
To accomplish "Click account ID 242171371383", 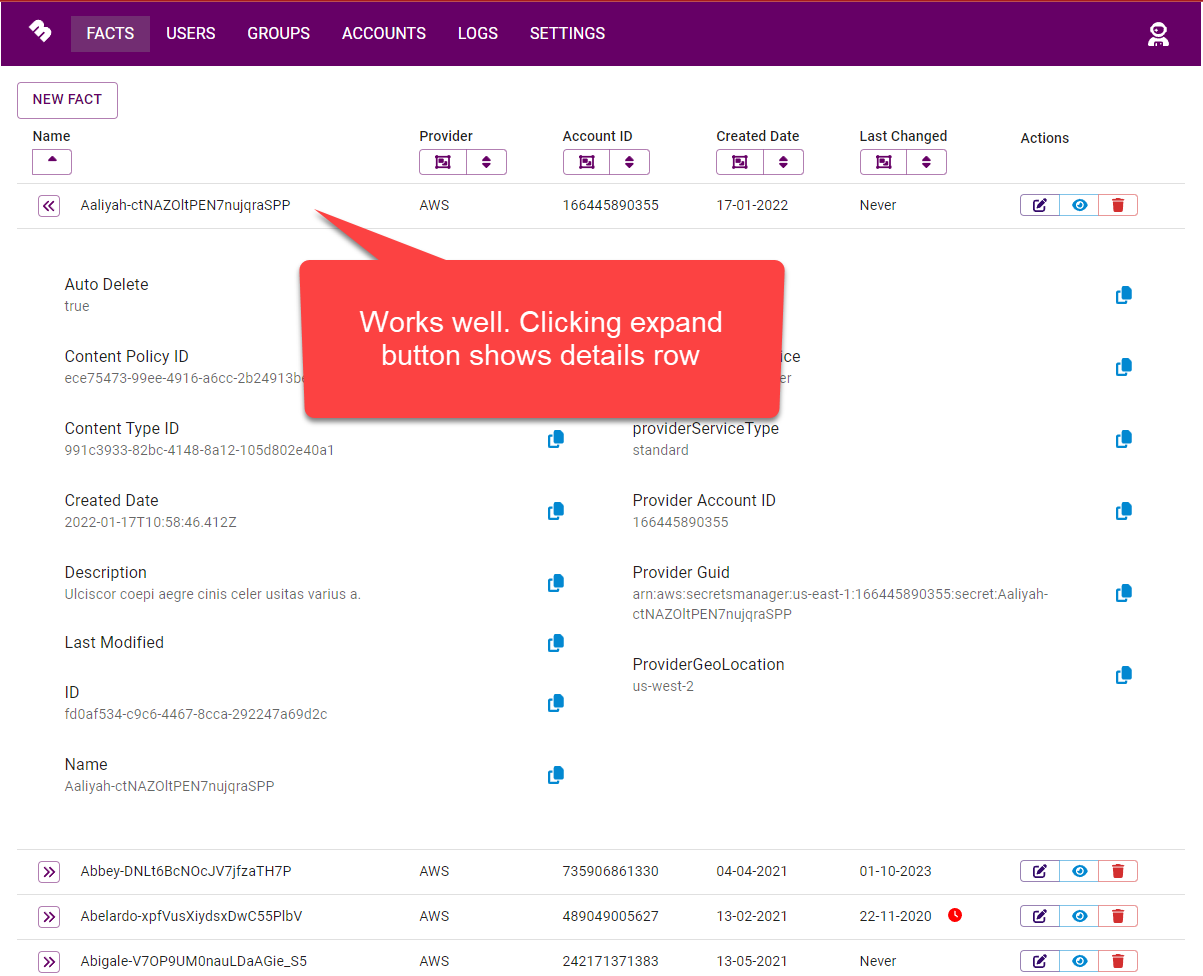I will (x=611, y=961).
